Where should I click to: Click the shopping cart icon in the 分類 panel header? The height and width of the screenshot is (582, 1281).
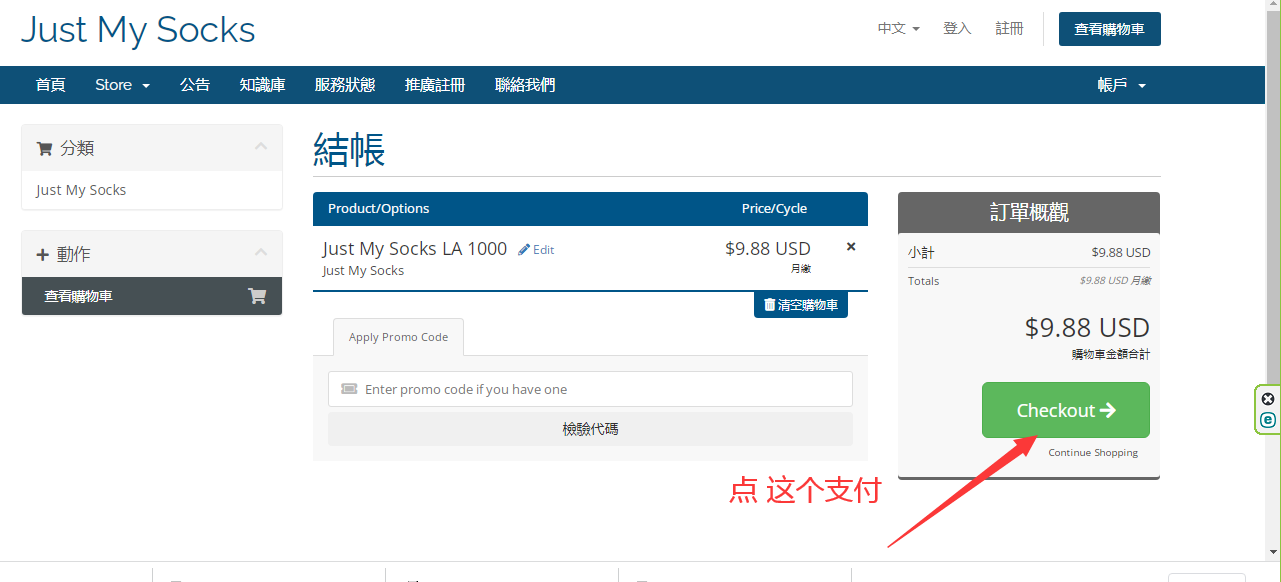click(44, 147)
